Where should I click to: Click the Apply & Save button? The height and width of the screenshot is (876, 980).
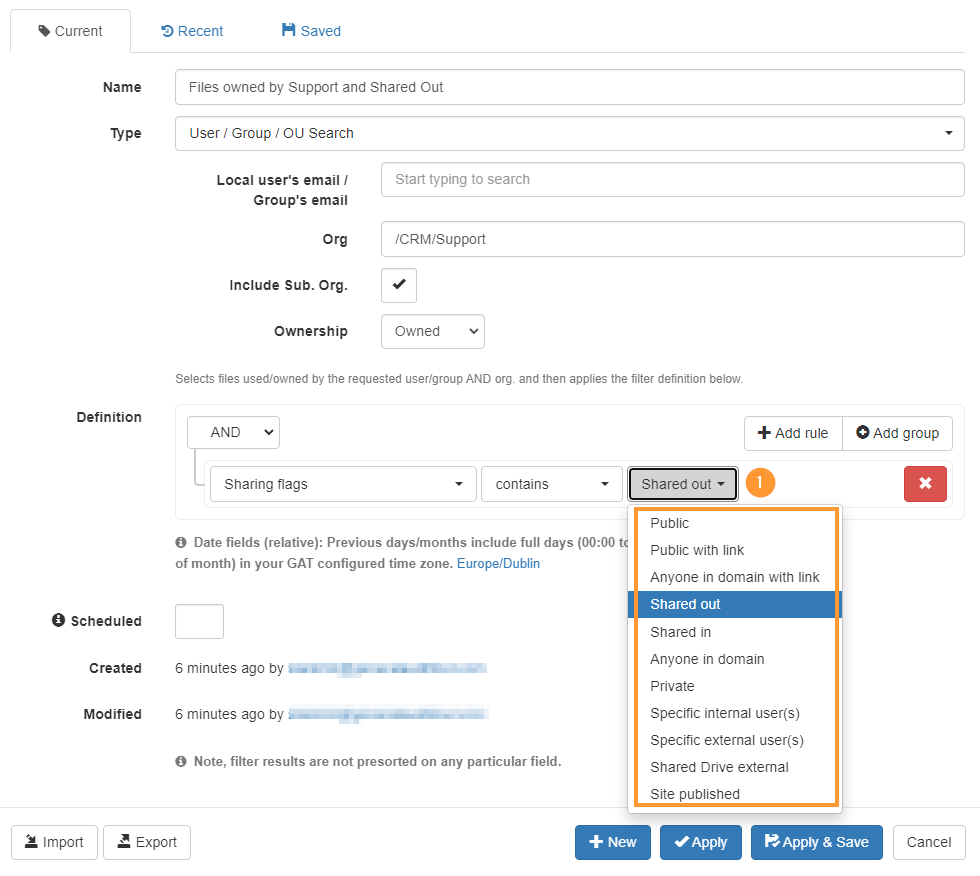pos(817,842)
